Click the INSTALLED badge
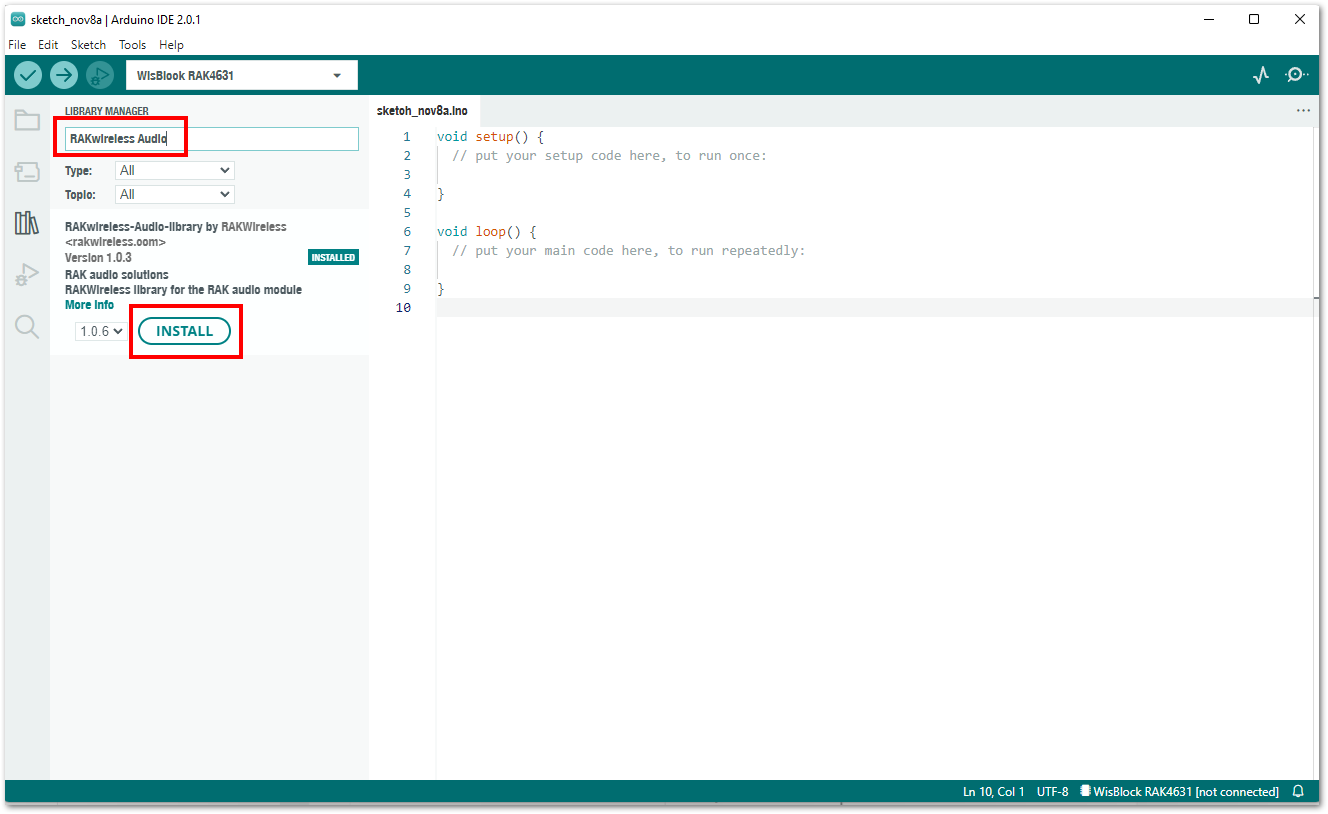This screenshot has height=814, width=1328. pyautogui.click(x=333, y=258)
